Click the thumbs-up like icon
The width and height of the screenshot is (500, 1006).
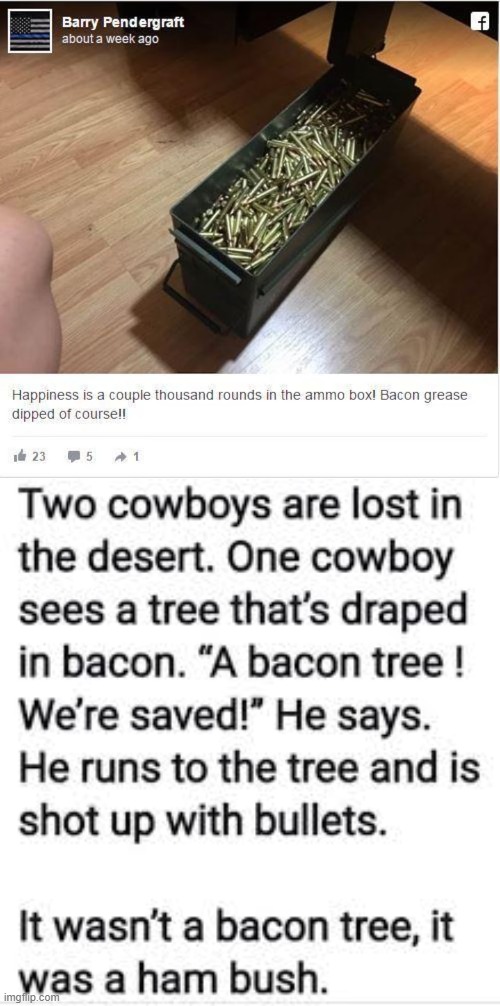(19, 457)
